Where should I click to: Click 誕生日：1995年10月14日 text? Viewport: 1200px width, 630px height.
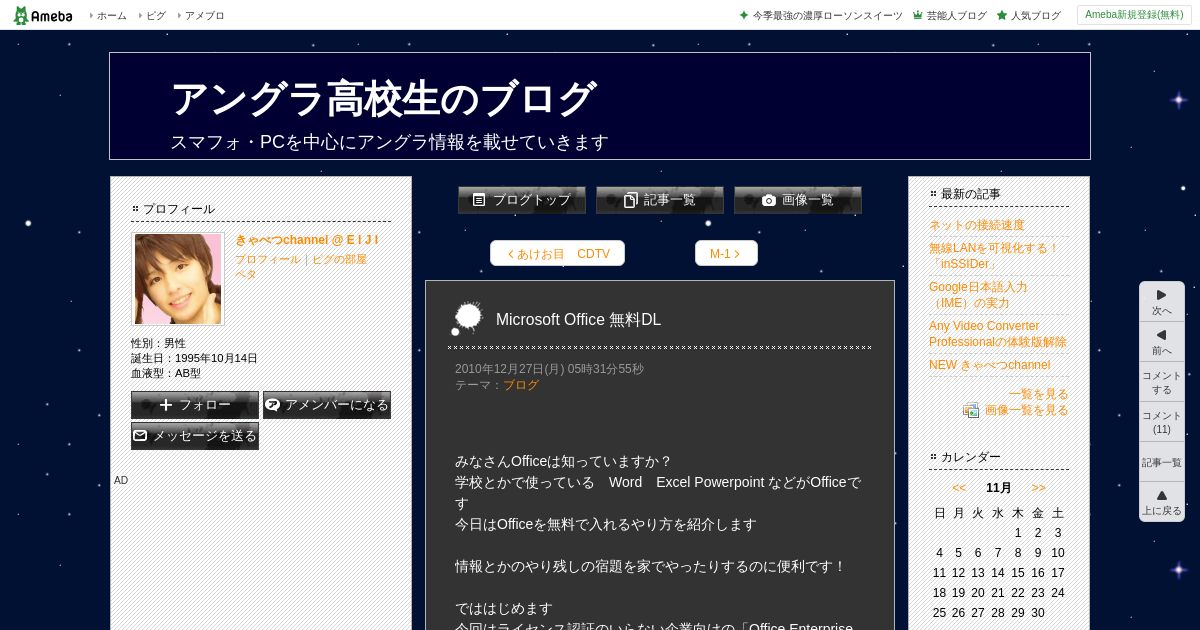coord(194,358)
